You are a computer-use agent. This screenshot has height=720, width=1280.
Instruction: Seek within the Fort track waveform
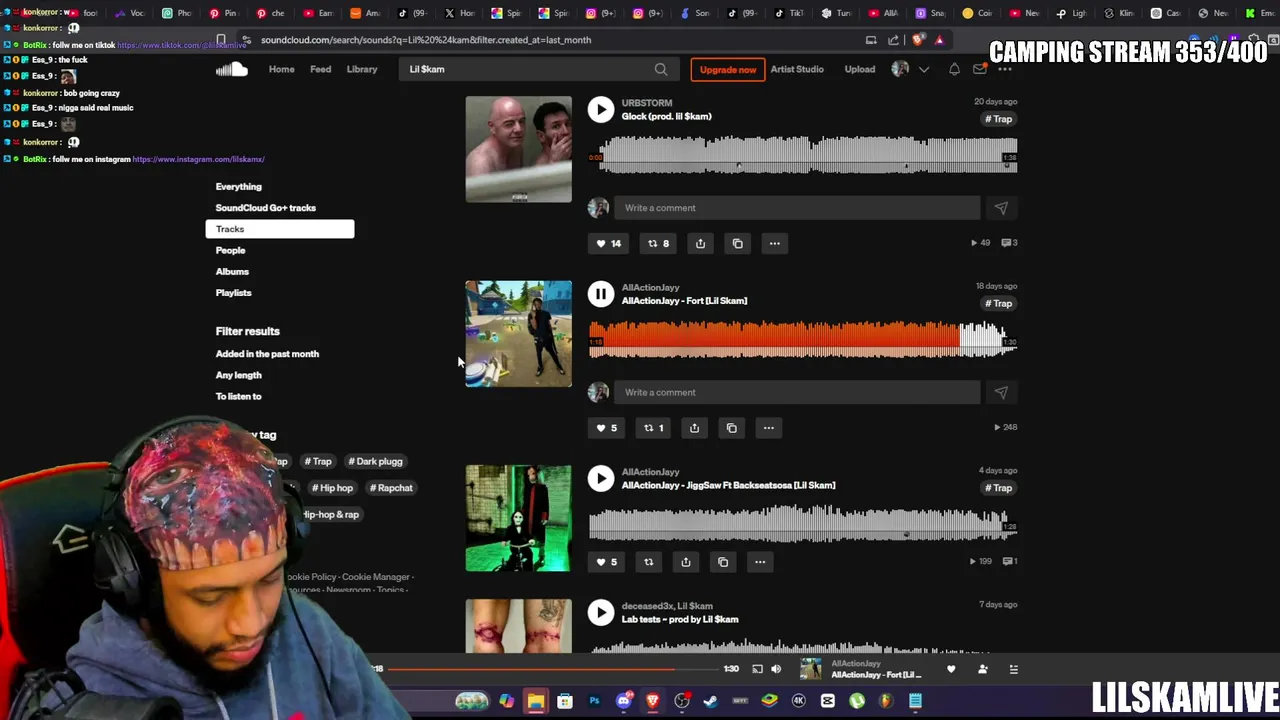(x=803, y=340)
